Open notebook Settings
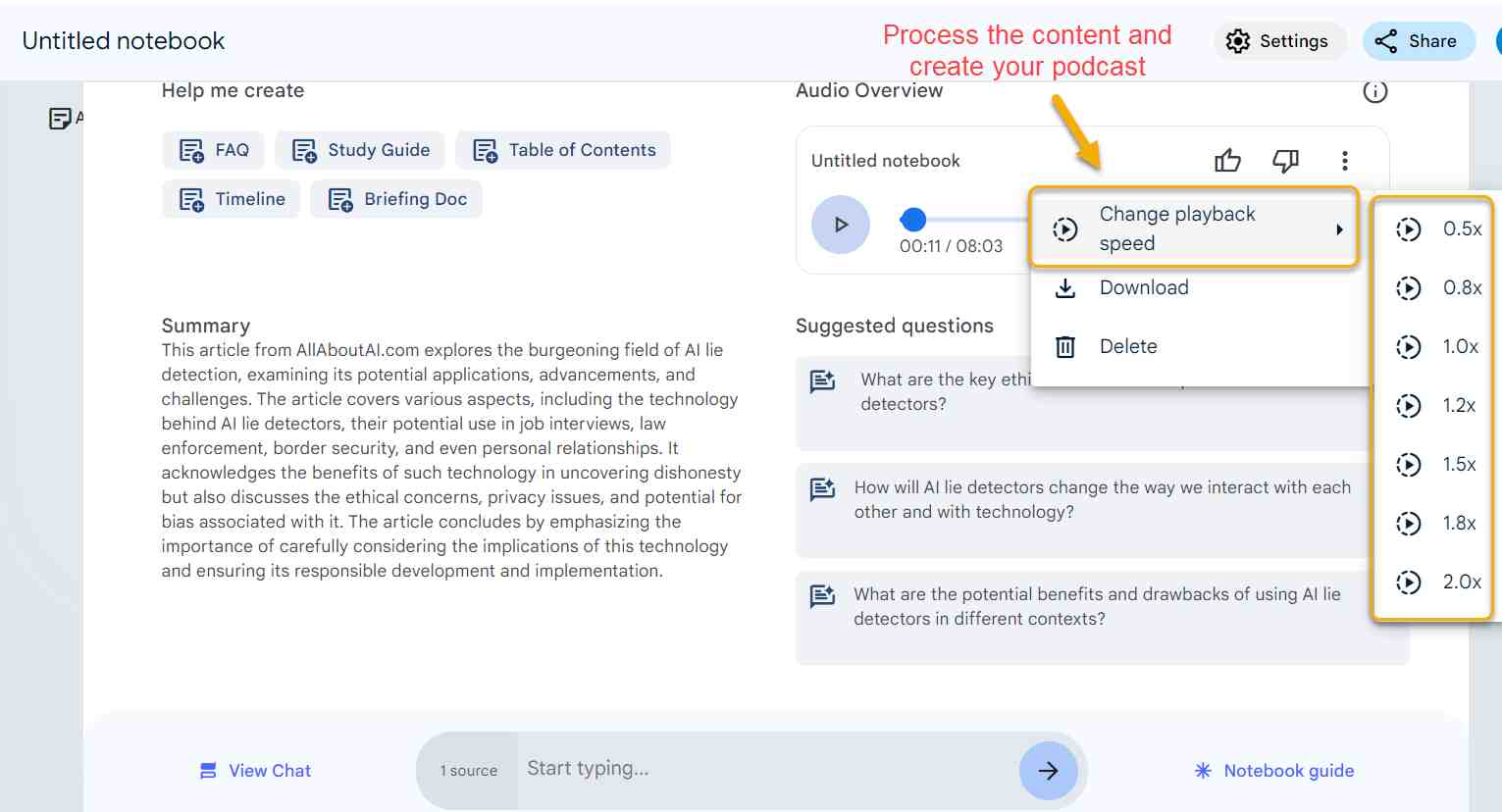 coord(1280,41)
